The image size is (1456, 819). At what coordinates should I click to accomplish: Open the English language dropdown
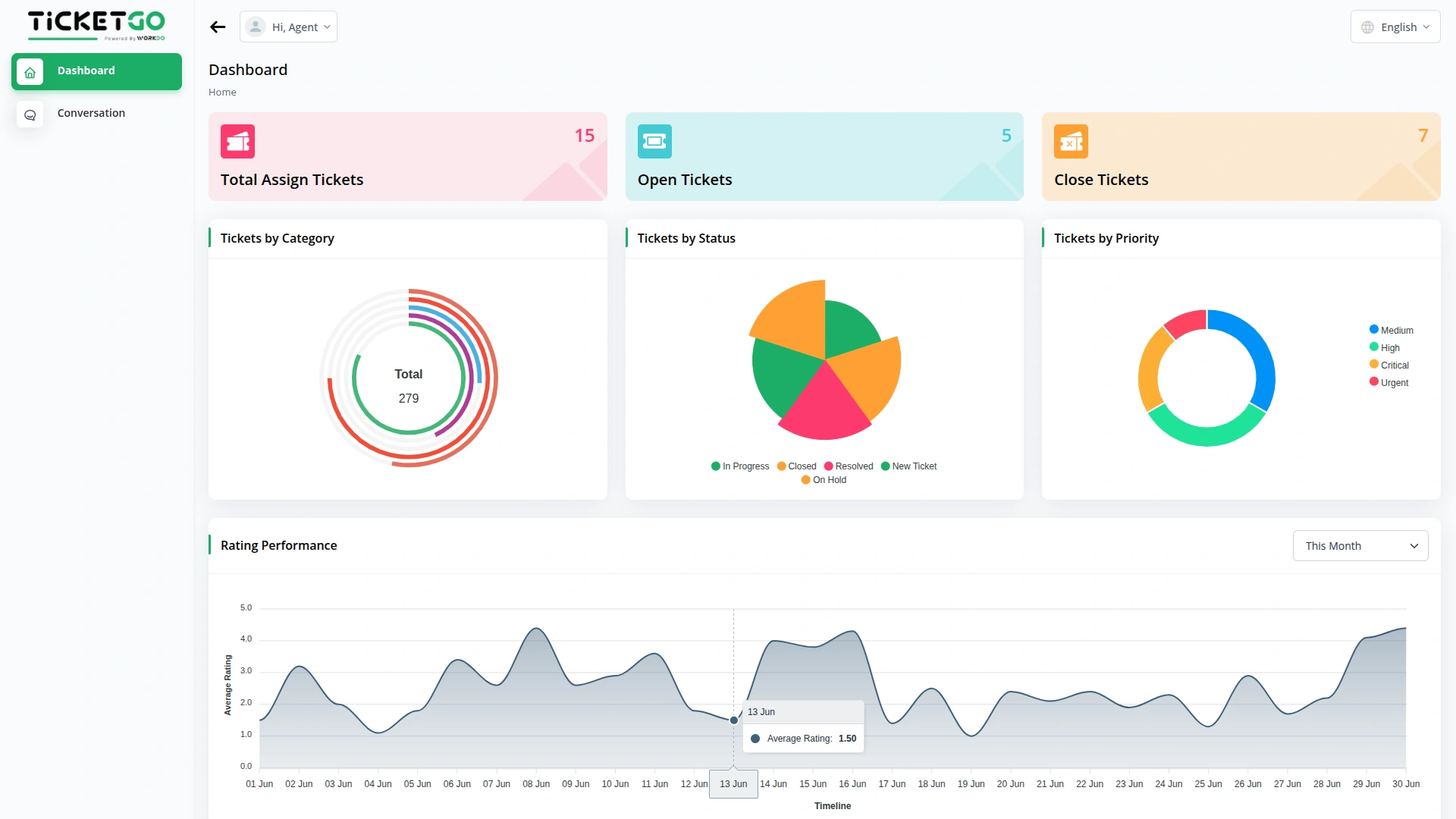[x=1395, y=27]
